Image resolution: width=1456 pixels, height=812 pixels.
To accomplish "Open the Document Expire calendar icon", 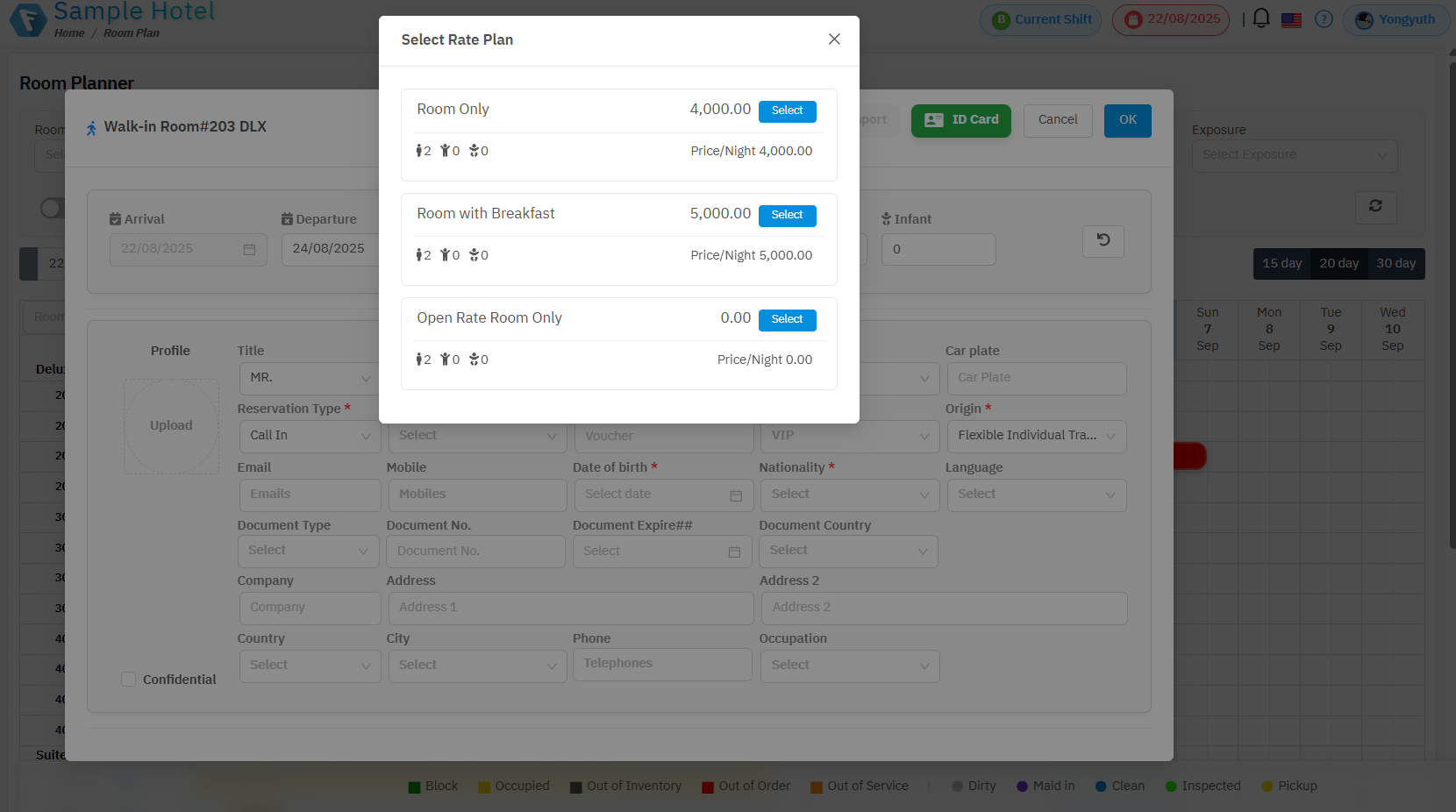I will [x=734, y=552].
